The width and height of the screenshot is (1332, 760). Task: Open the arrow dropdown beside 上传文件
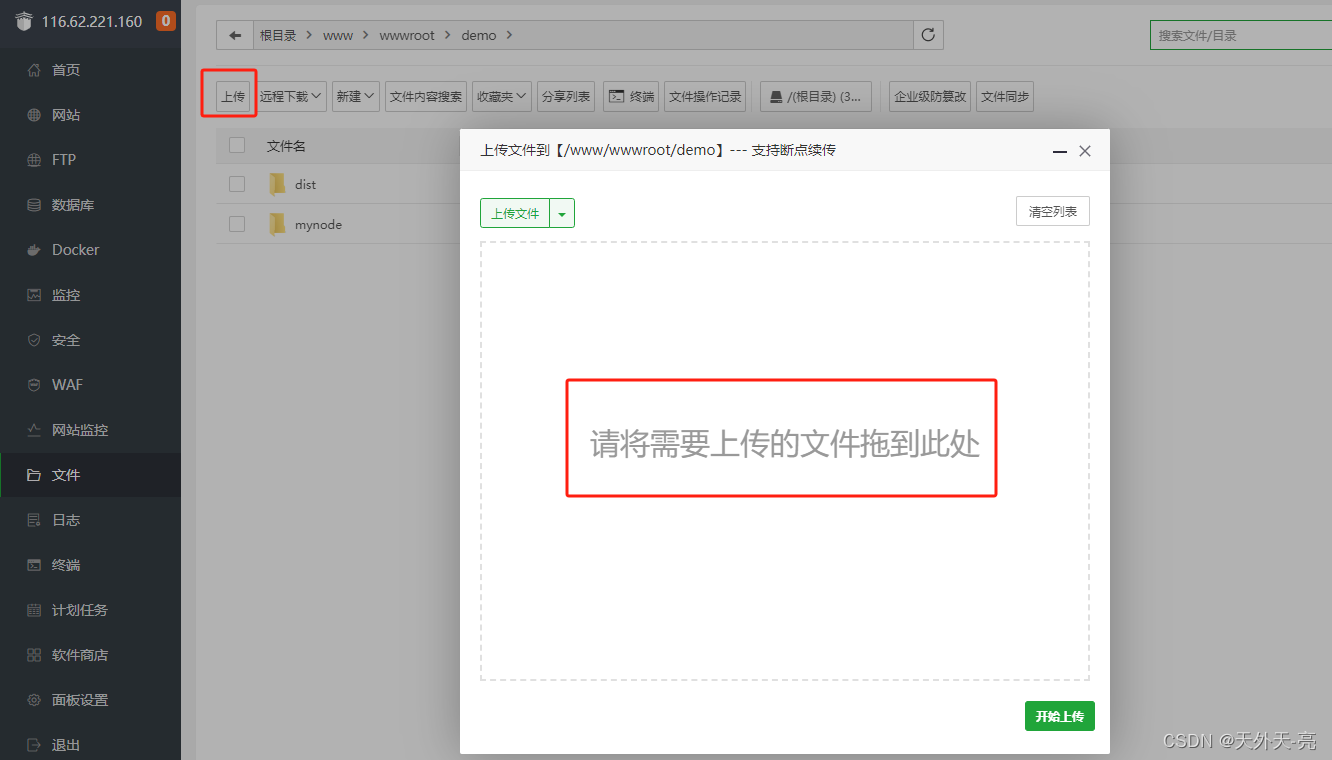(x=562, y=213)
